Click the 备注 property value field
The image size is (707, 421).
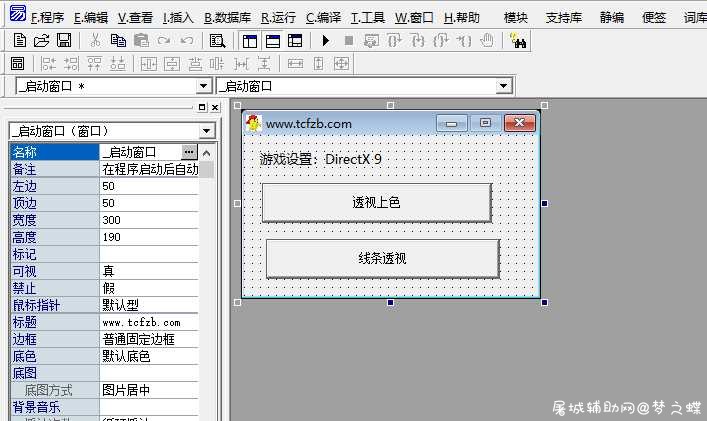point(149,169)
